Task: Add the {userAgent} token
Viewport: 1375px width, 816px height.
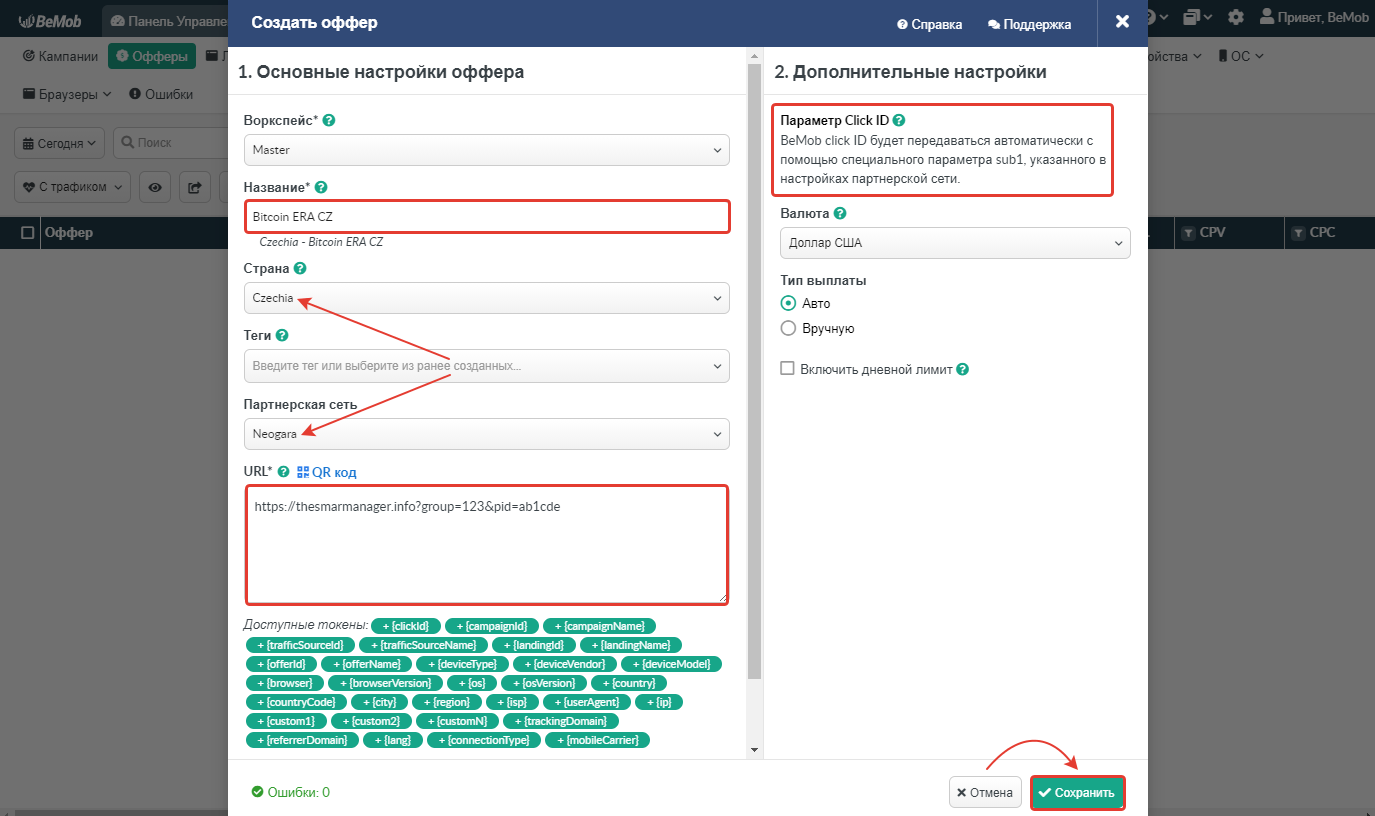Action: [586, 702]
